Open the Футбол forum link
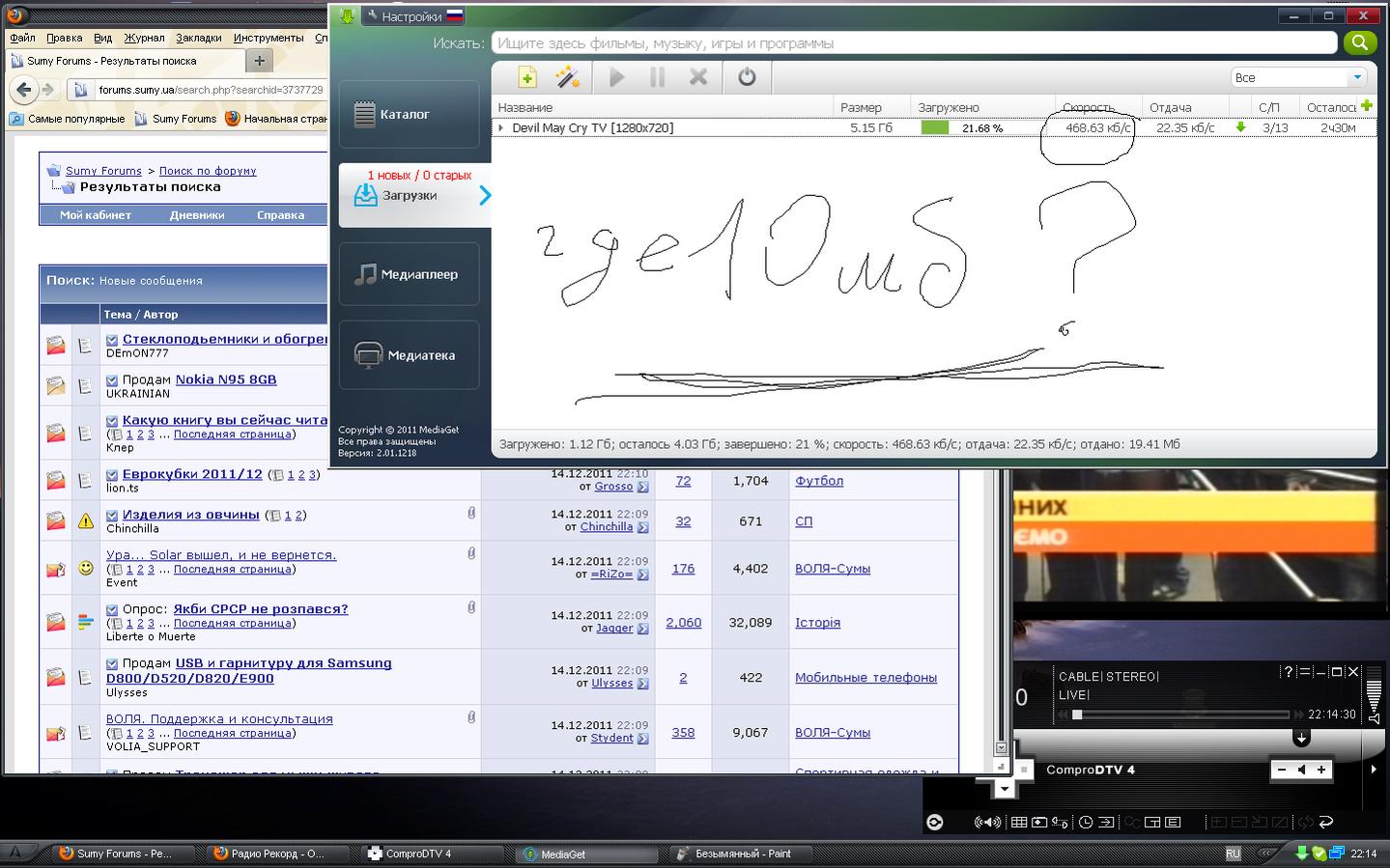 coord(818,481)
